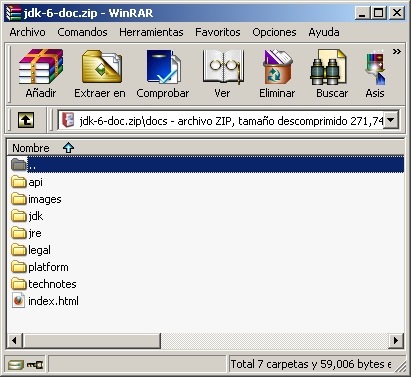Open the archive path dropdown arrow
The image size is (411, 377).
pos(391,120)
